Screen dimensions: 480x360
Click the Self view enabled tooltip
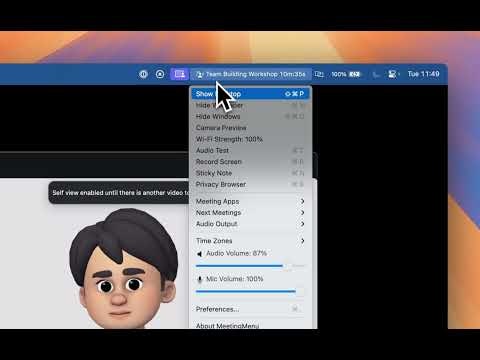click(119, 193)
